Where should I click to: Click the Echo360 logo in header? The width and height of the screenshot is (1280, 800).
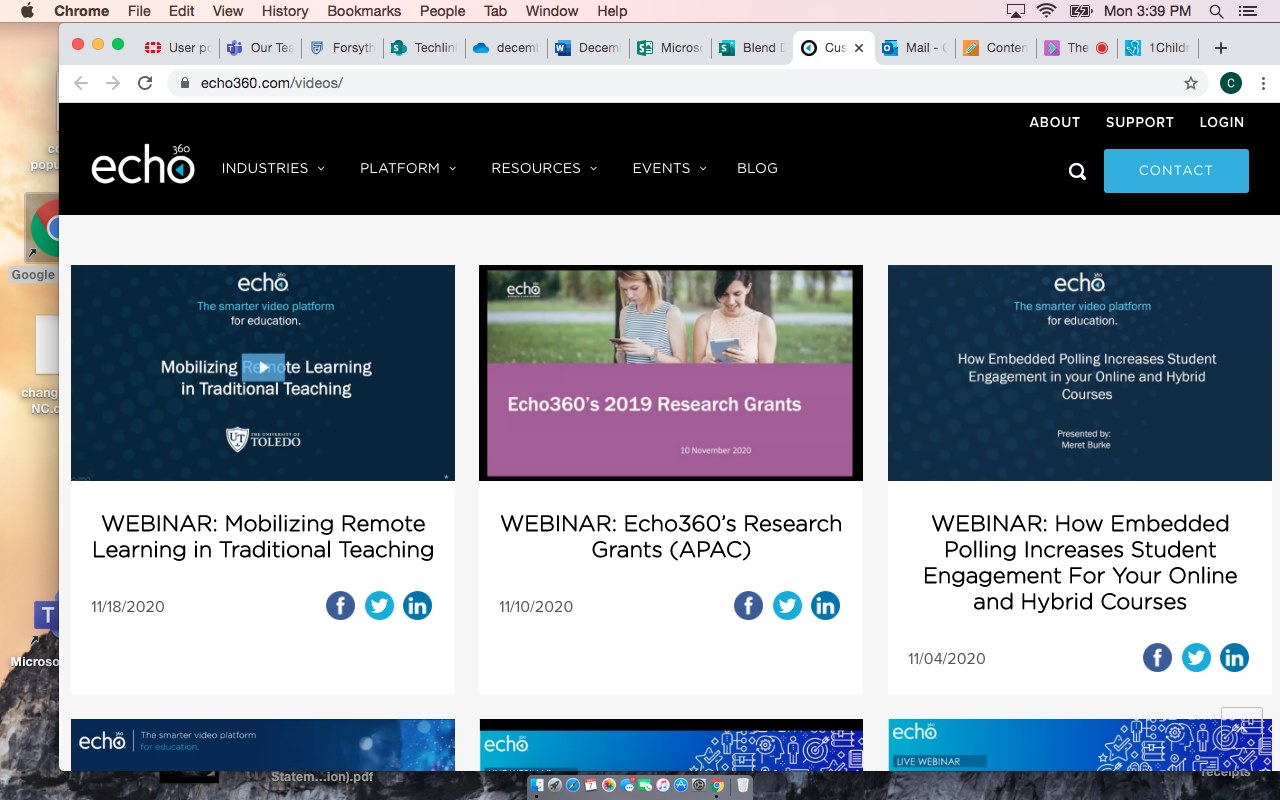pyautogui.click(x=143, y=166)
